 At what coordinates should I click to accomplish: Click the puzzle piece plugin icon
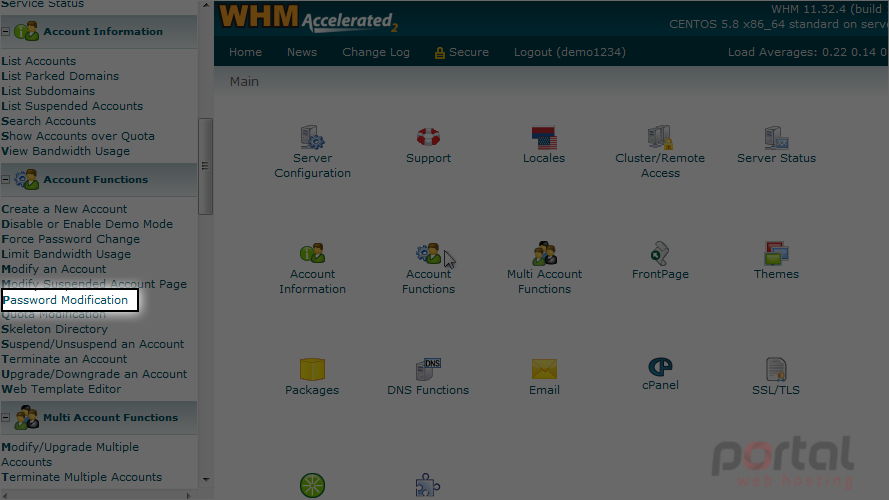(x=428, y=486)
